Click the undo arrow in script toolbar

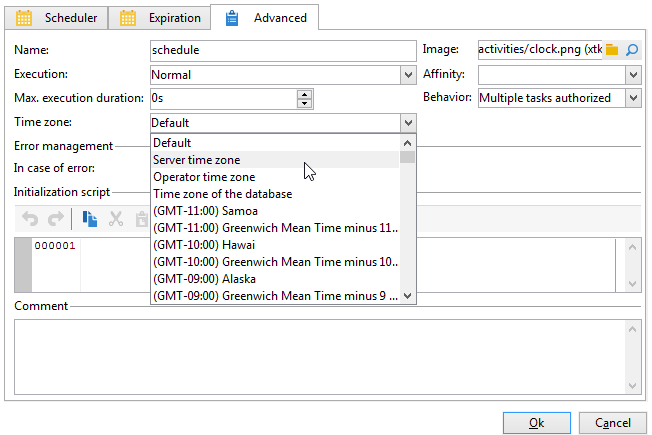[x=30, y=218]
